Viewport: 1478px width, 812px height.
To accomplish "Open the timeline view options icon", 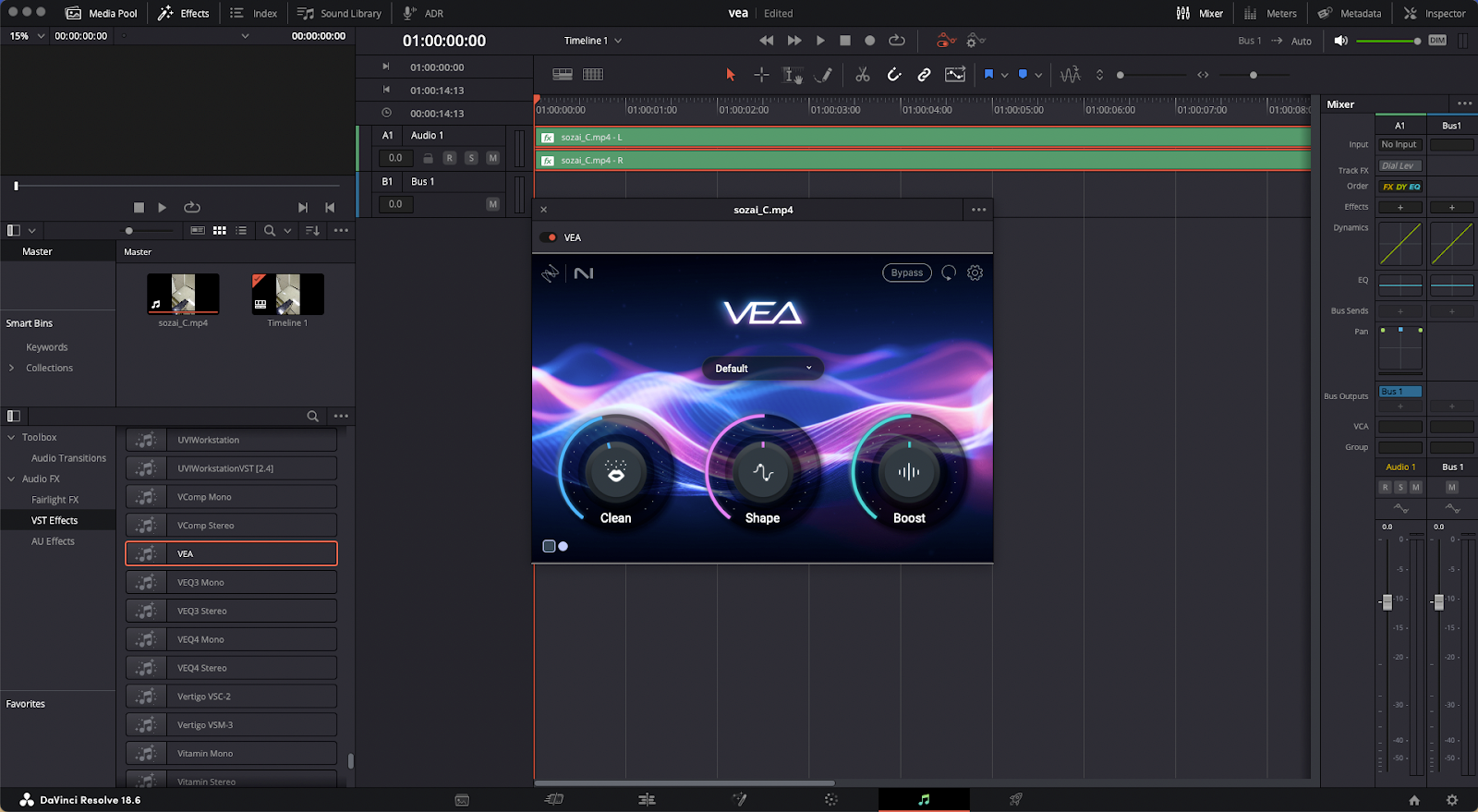I will (x=563, y=75).
